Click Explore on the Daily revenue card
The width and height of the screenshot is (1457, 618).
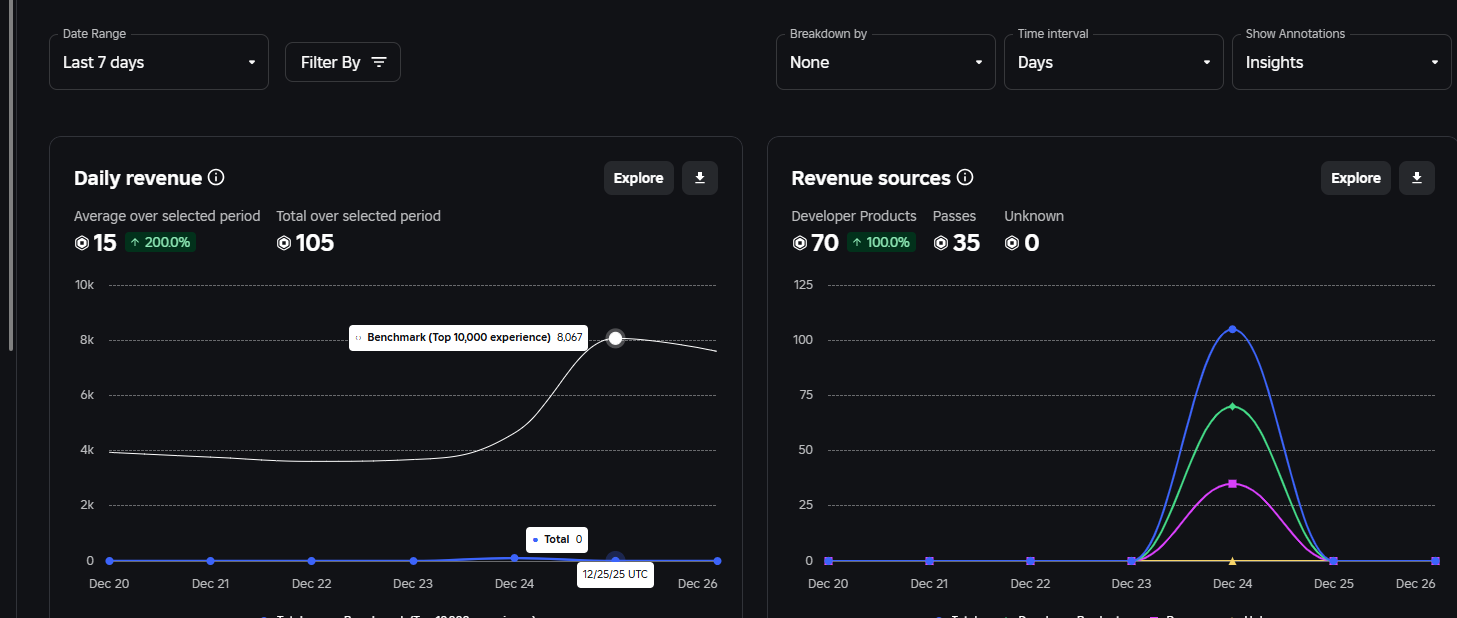click(x=639, y=178)
